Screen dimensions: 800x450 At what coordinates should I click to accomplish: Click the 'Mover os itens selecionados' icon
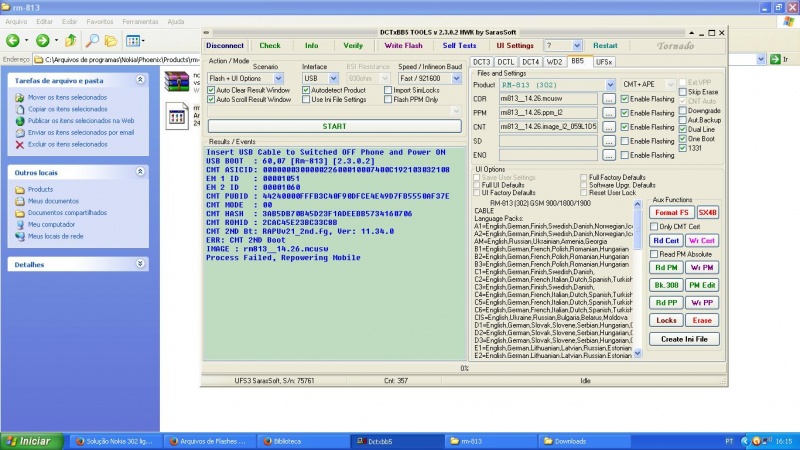click(19, 97)
